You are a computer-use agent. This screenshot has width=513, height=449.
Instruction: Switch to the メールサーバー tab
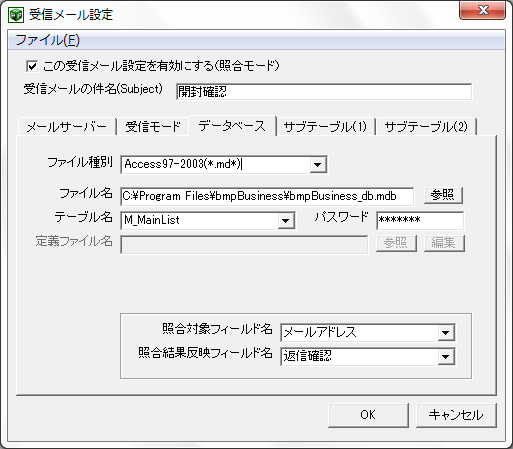pyautogui.click(x=66, y=127)
